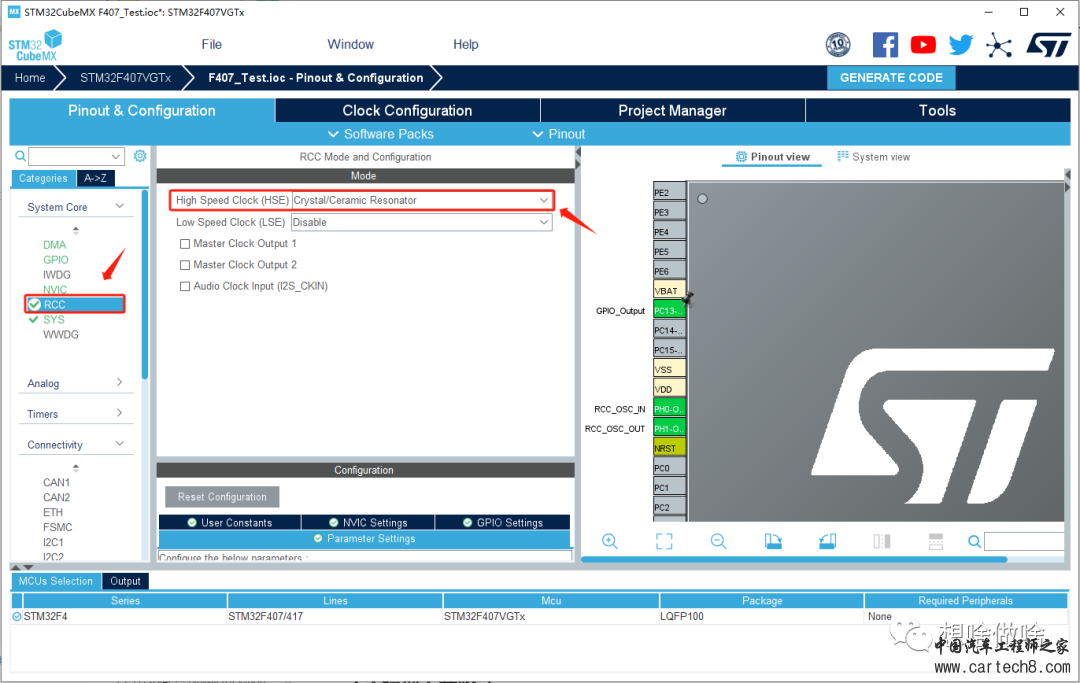Screen dimensions: 1080x683
Task: Select the PE2 pin
Action: pos(669,193)
